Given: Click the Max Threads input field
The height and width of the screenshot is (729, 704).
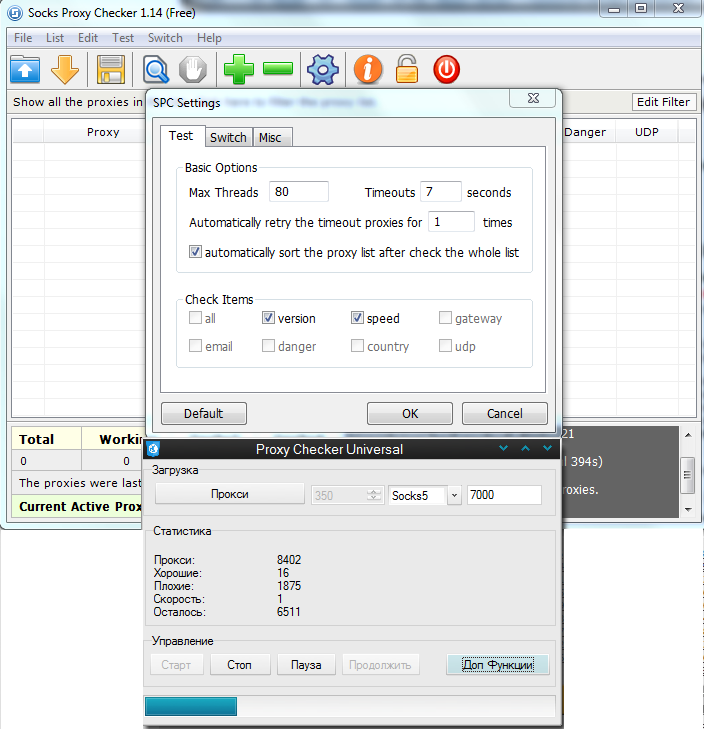Looking at the screenshot, I should pyautogui.click(x=299, y=192).
